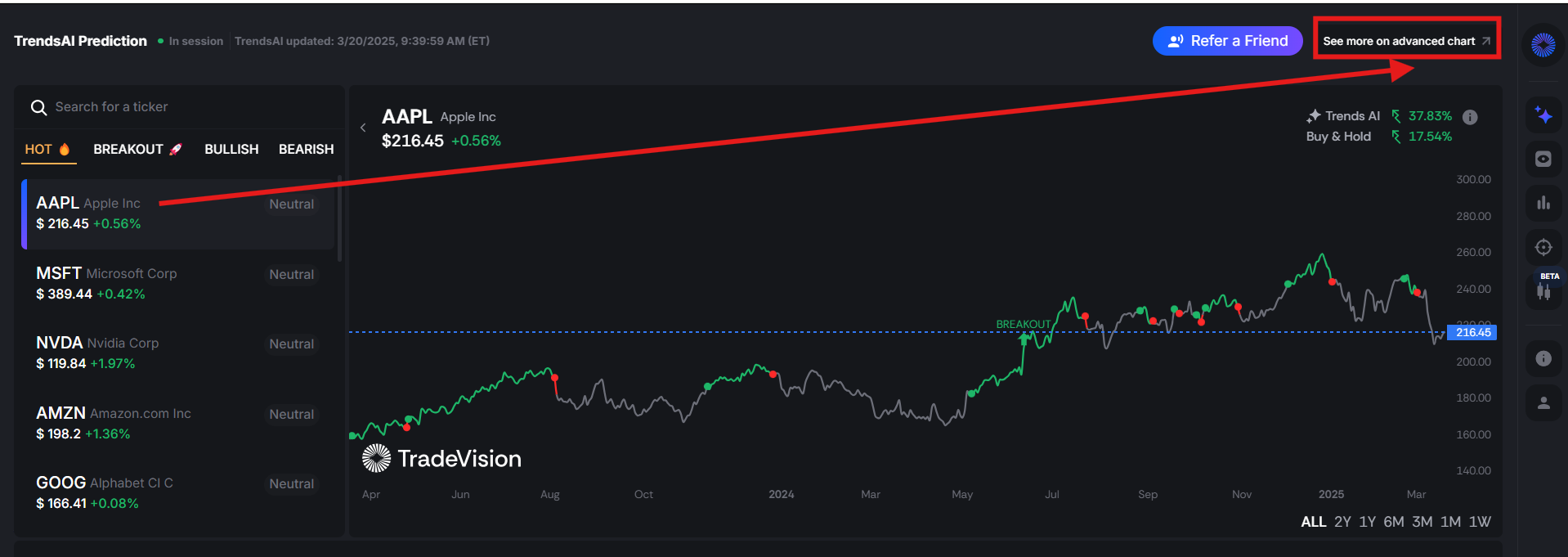Click the info icon beside Trends AI 37.83%
1568x557 pixels.
click(x=1470, y=117)
